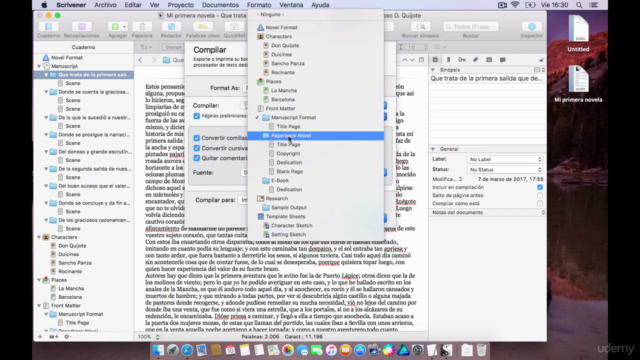Open the inspector snapshots camera icon

pos(489,60)
